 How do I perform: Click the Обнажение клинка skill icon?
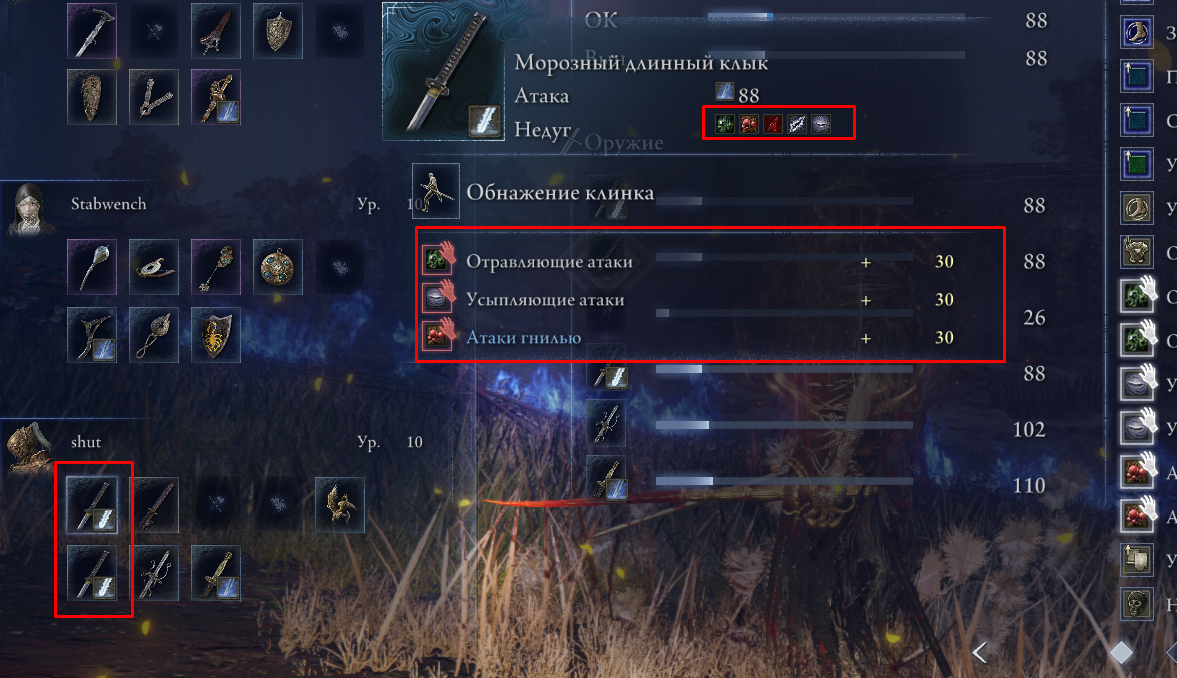[435, 191]
